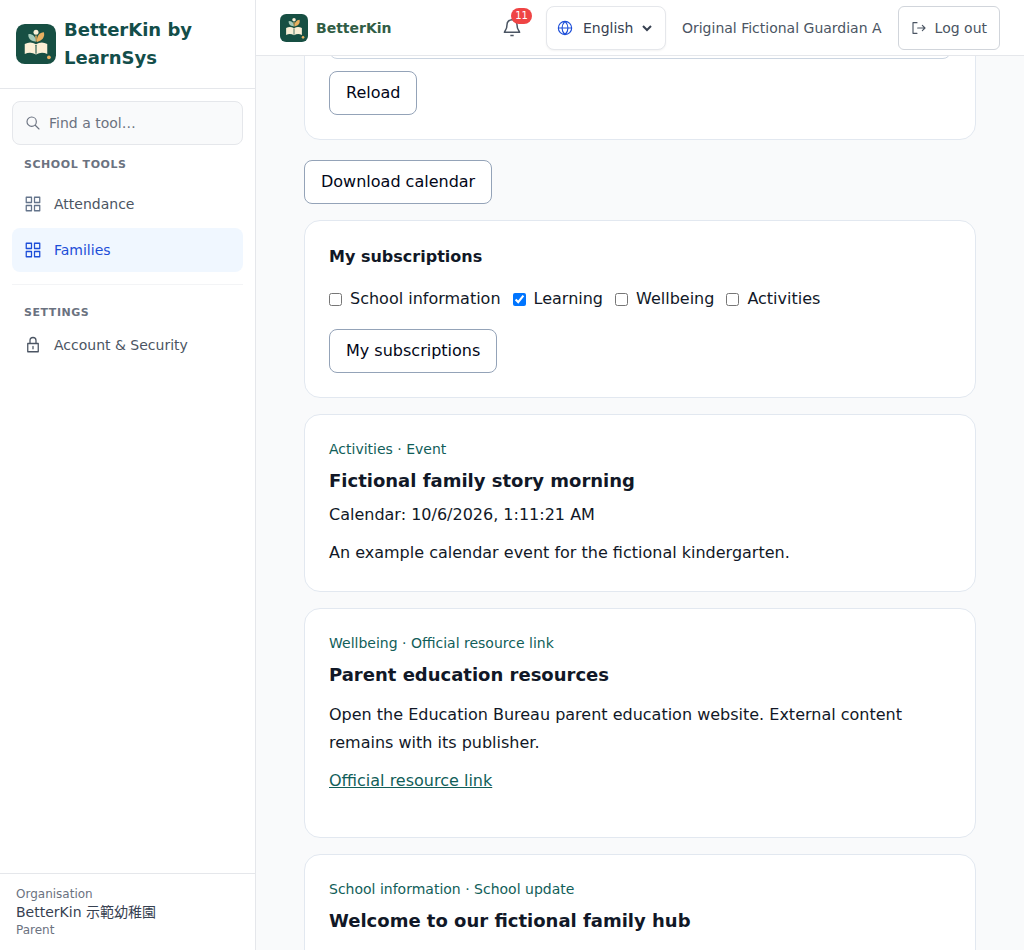Click the Attendance grid icon

[33, 204]
